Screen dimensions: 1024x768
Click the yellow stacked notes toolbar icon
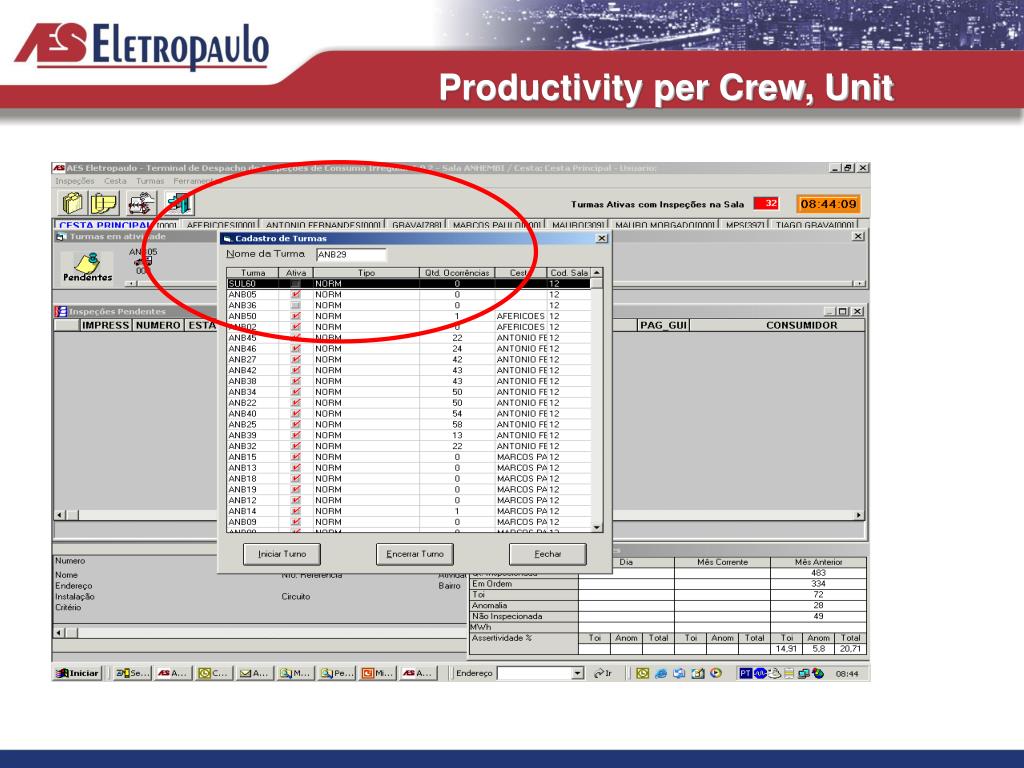click(x=104, y=204)
